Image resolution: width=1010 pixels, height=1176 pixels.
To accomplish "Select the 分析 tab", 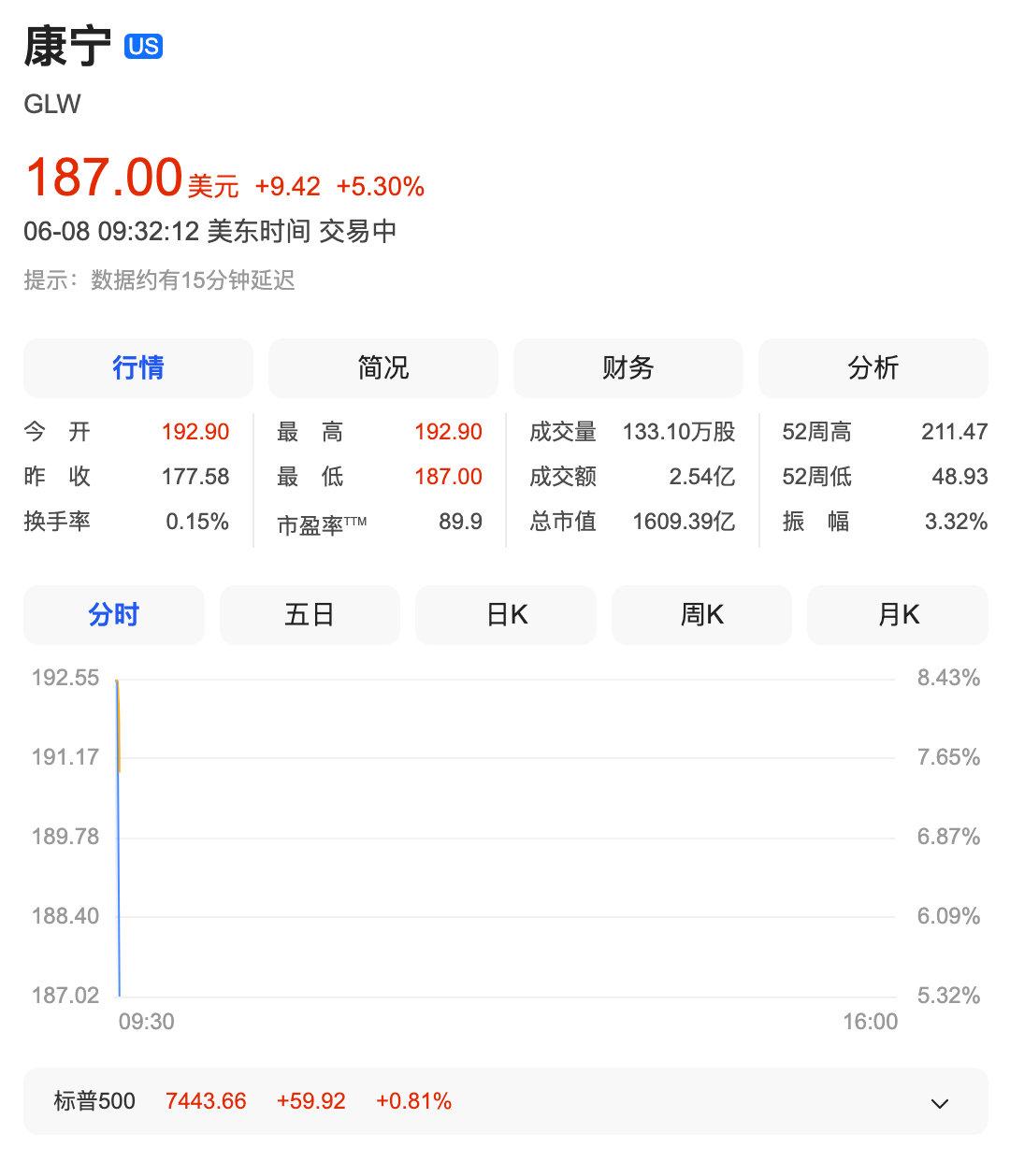I will click(x=873, y=367).
